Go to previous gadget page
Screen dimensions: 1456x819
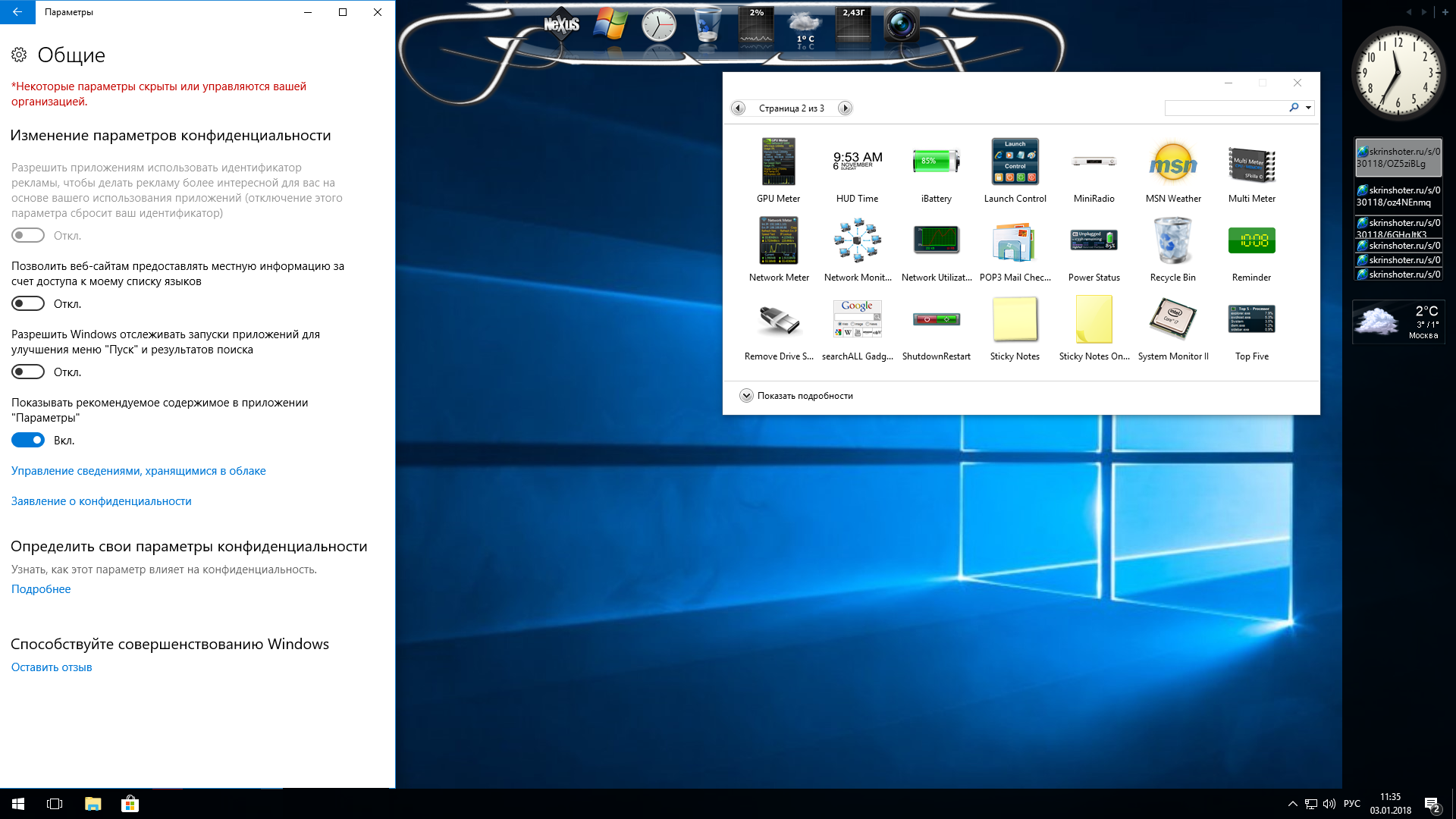point(738,108)
